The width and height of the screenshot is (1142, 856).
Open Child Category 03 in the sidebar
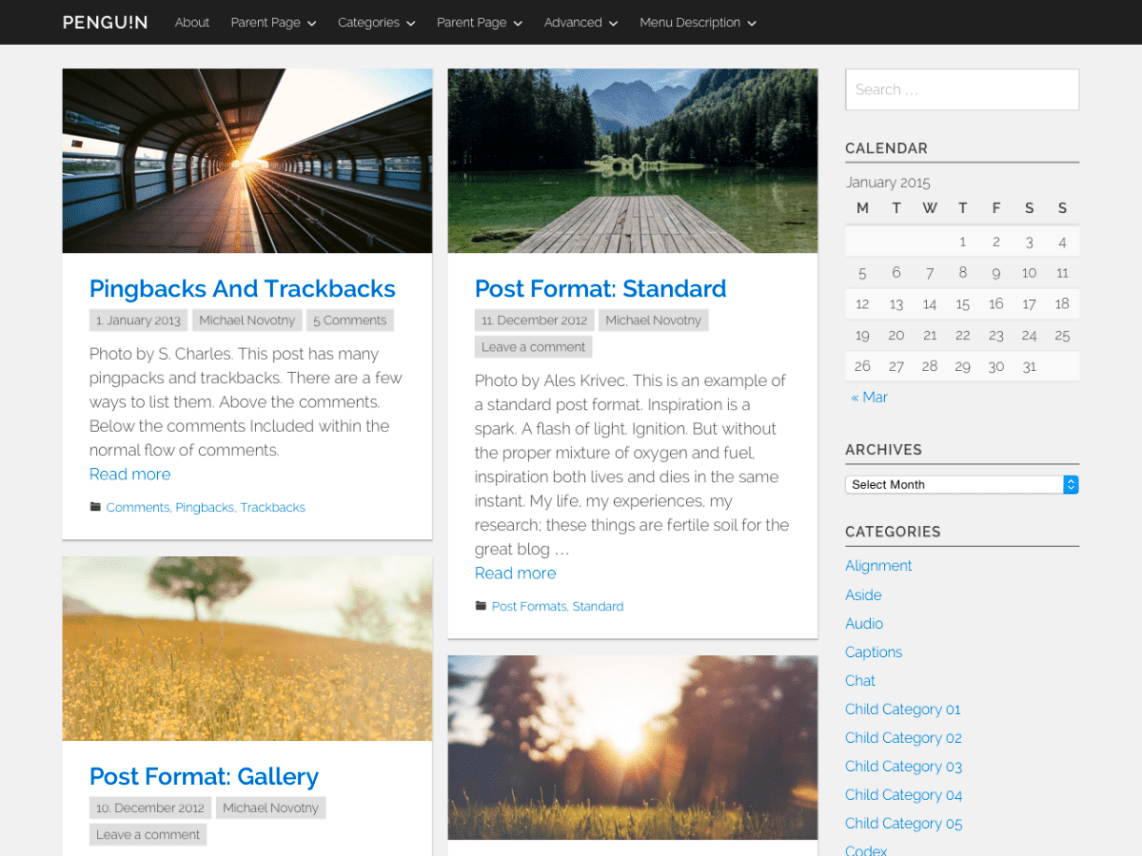coord(903,766)
